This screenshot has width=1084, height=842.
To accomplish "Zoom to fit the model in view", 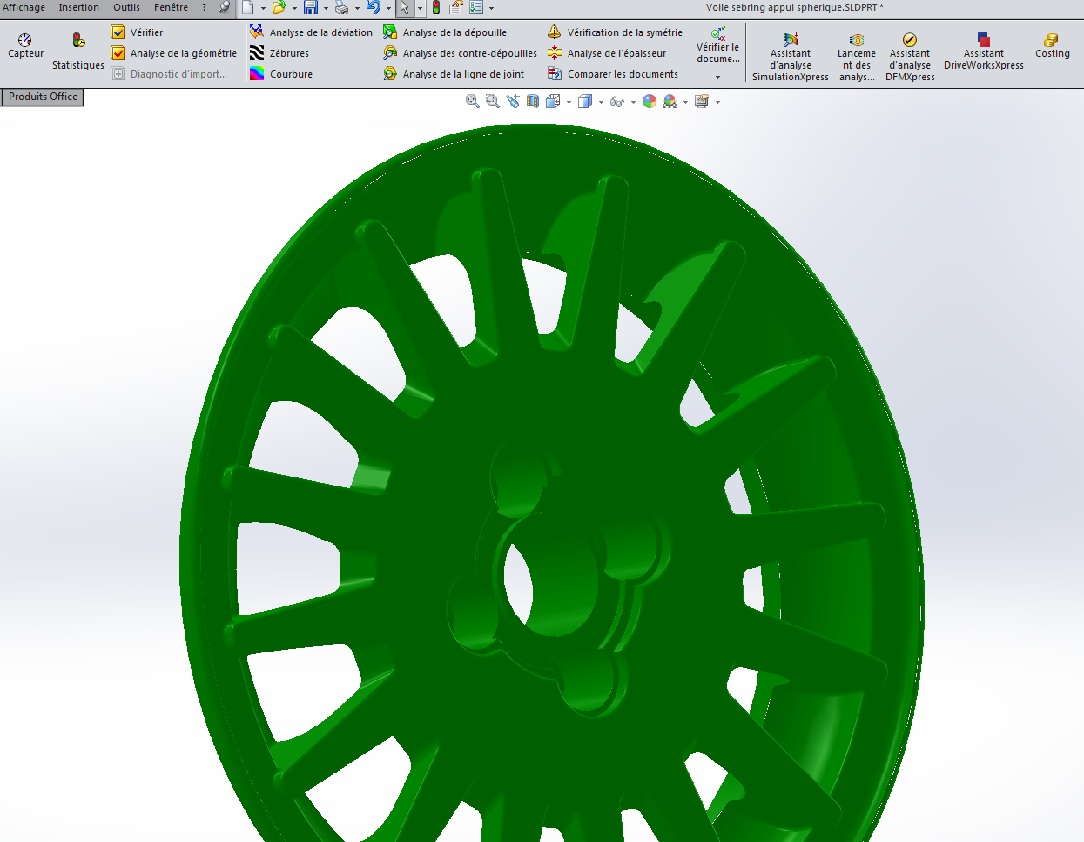I will click(x=473, y=102).
